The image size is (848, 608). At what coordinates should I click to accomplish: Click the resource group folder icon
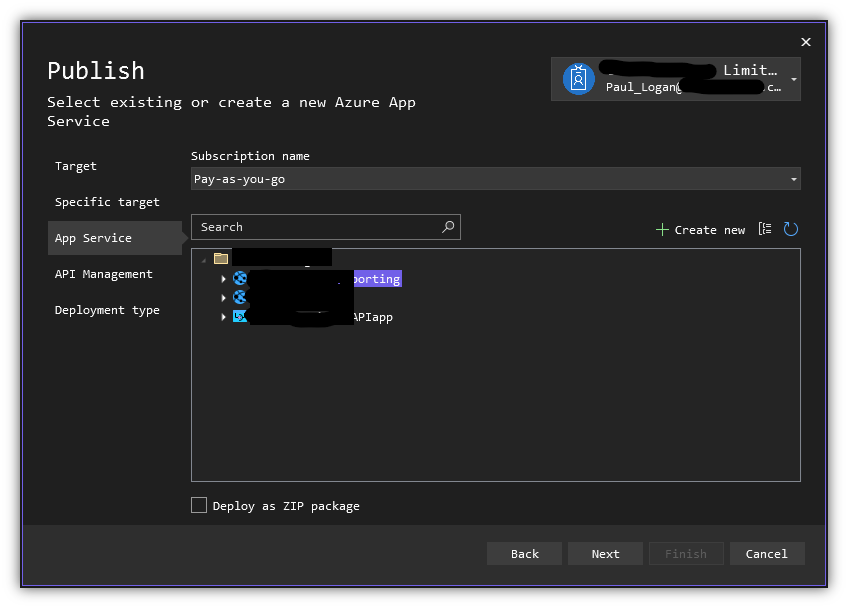coord(221,259)
